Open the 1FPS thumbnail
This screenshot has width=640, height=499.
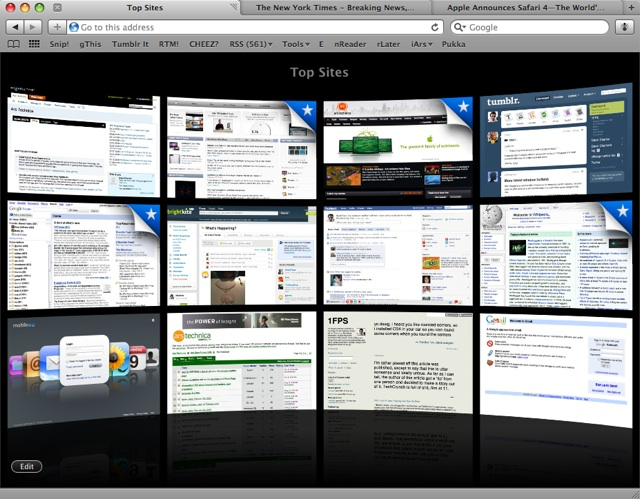(x=398, y=363)
